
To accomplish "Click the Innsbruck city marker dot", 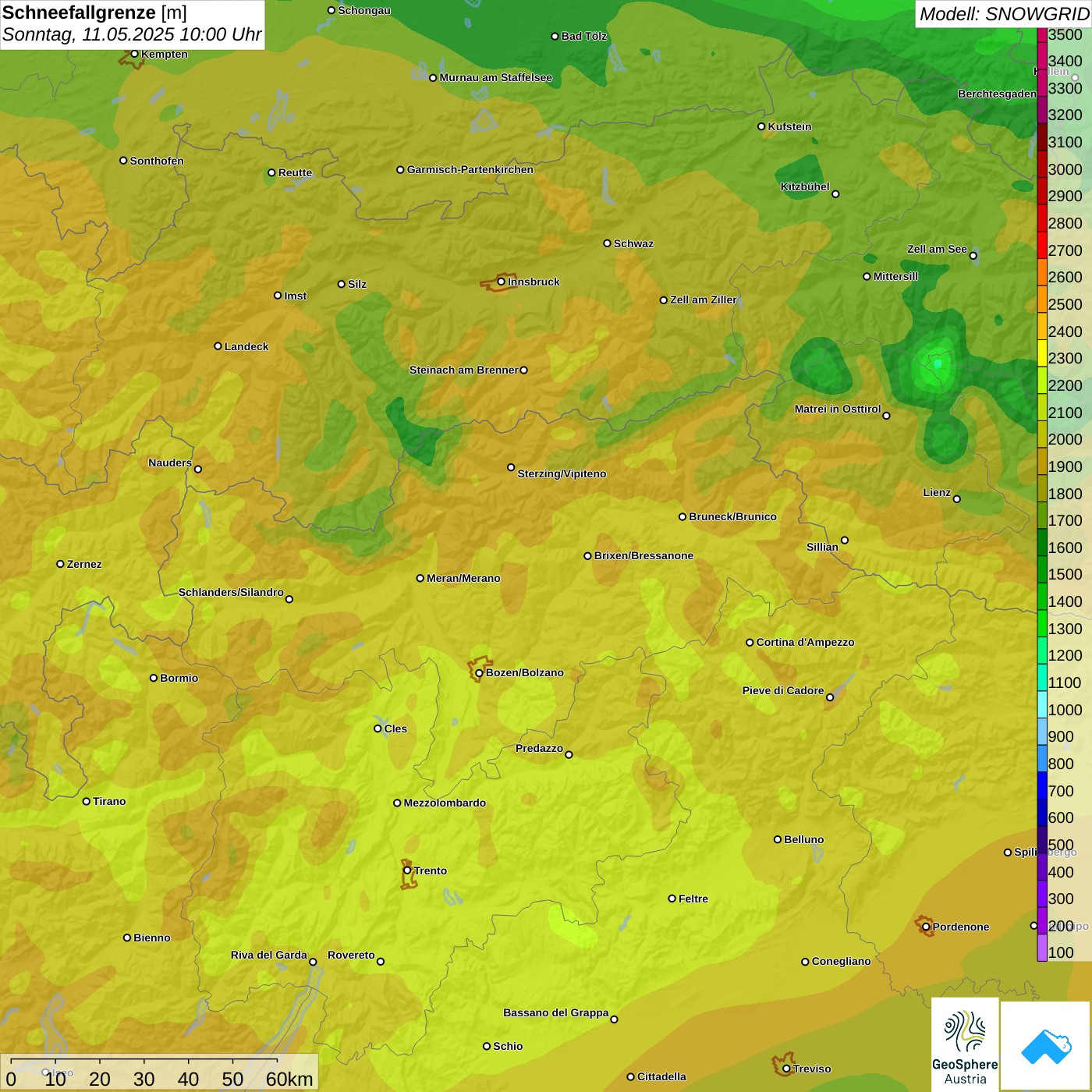I will coord(502,282).
